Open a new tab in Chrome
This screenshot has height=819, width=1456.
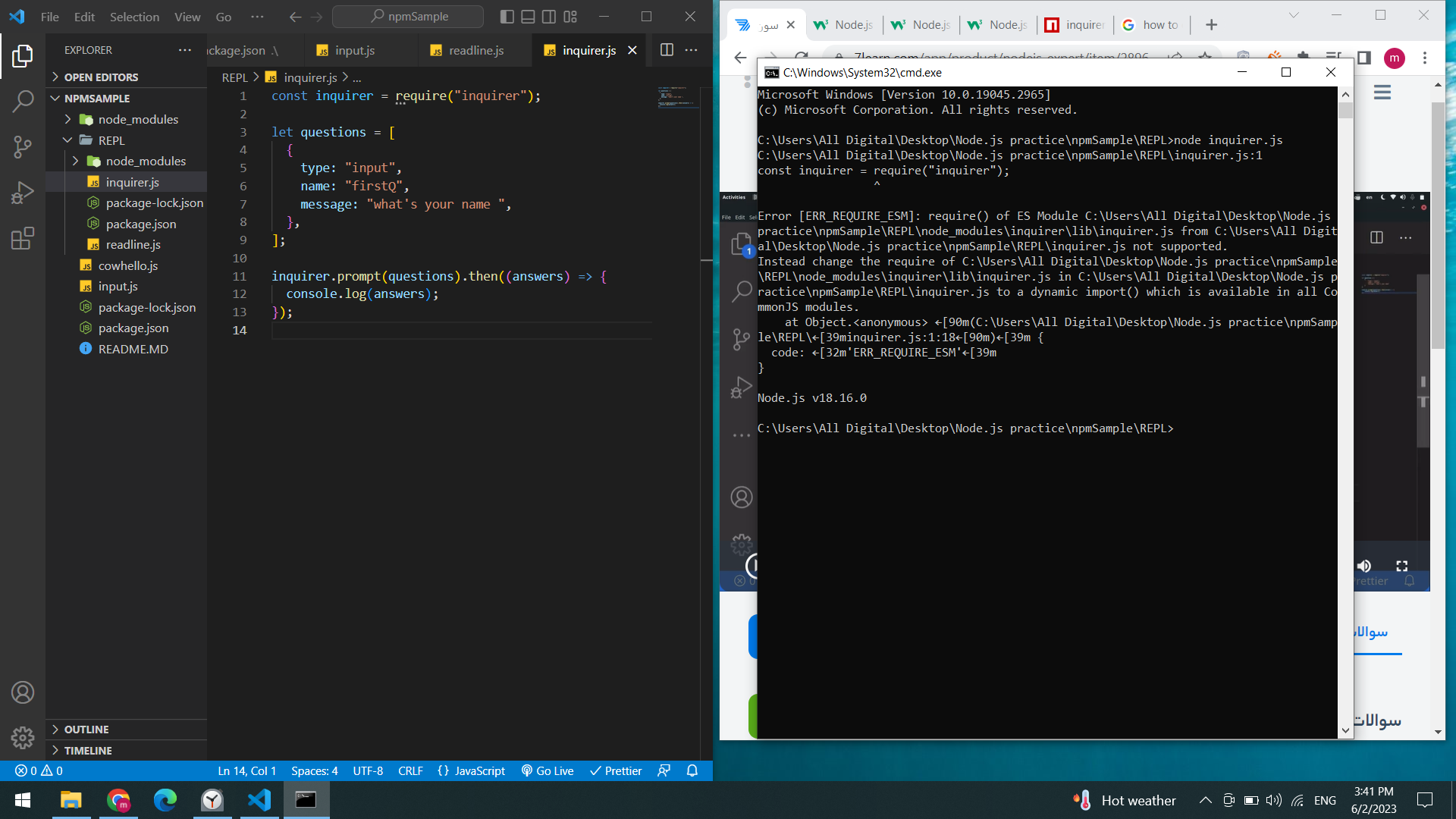(1211, 25)
